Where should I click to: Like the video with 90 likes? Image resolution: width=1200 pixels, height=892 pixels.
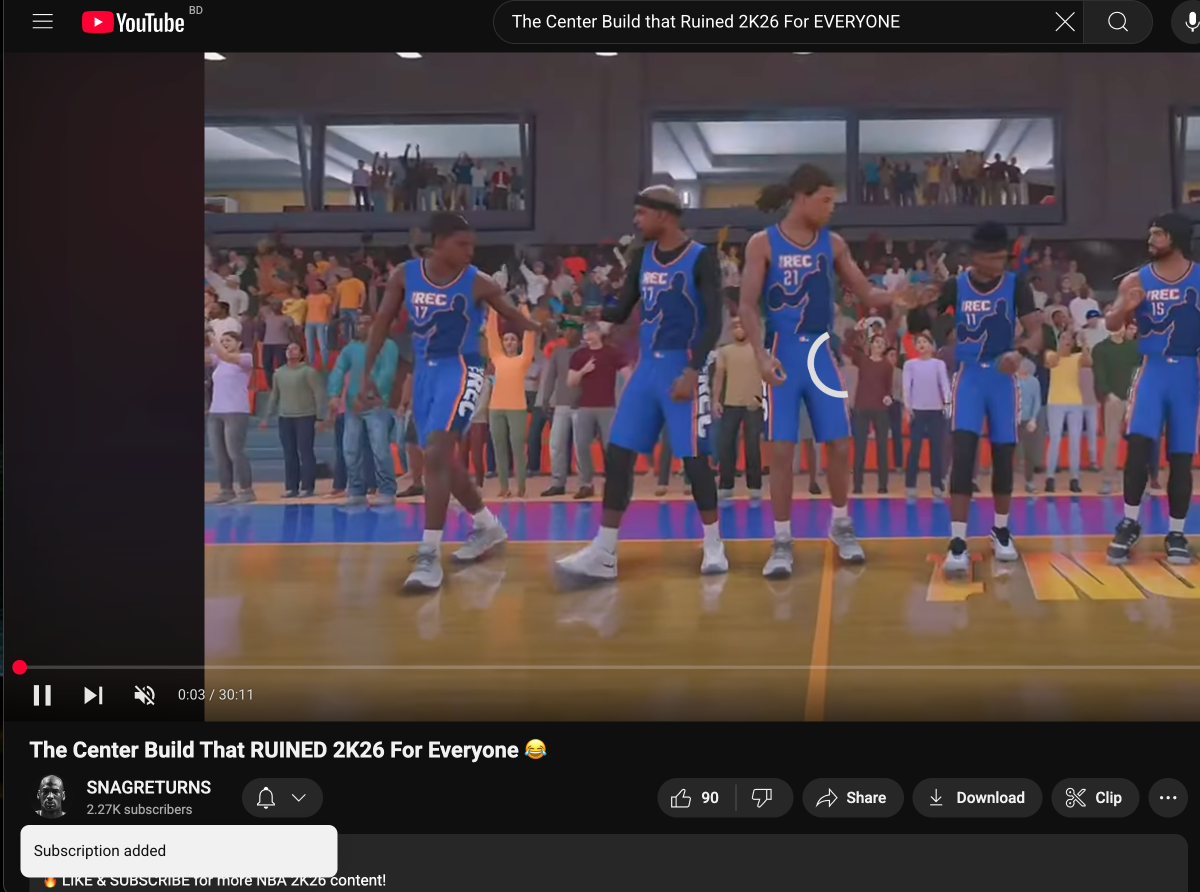click(x=697, y=798)
